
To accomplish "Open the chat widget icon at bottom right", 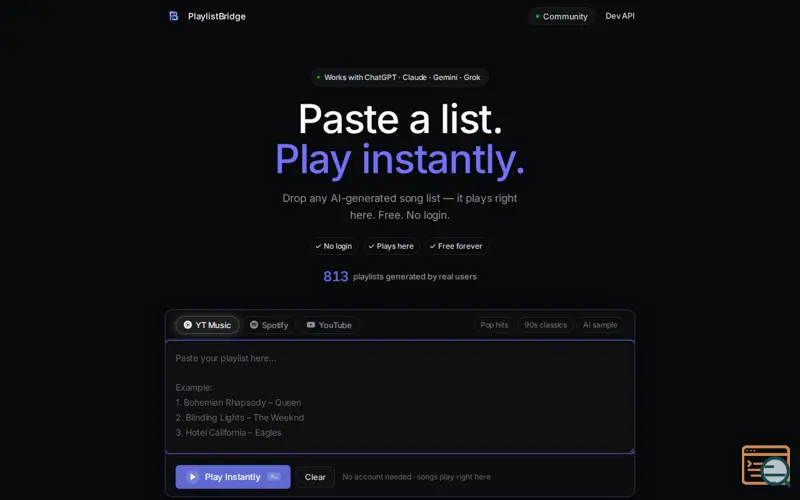I will click(x=766, y=465).
